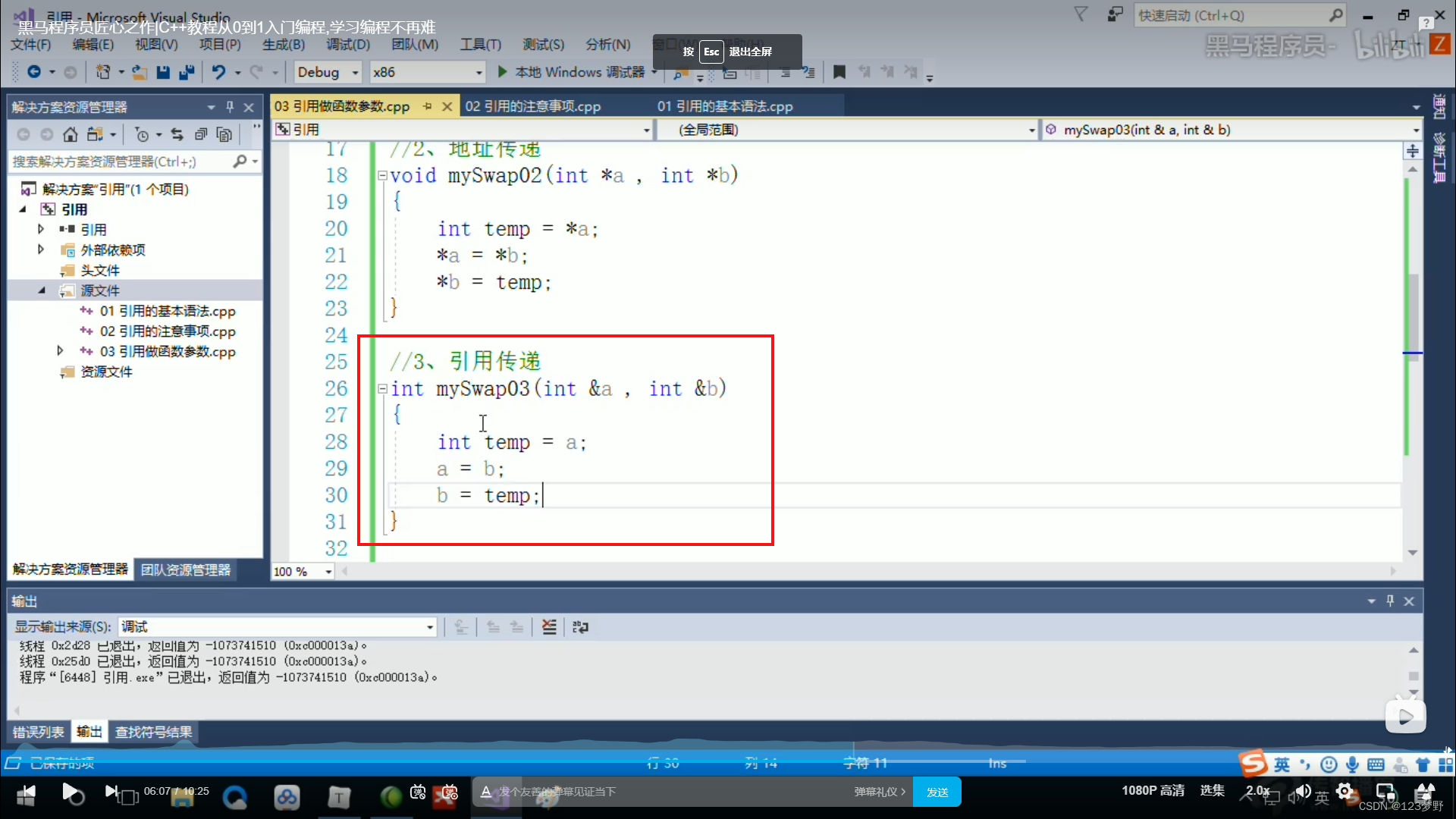This screenshot has width=1456, height=819.
Task: Click the 发送 danmaku send button
Action: click(937, 792)
